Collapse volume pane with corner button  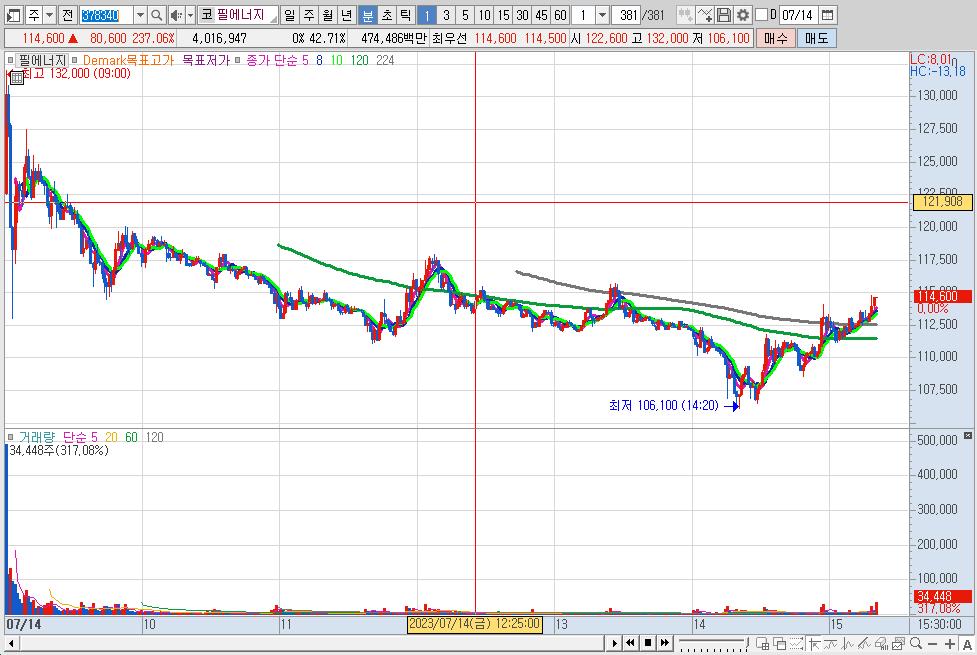968,435
